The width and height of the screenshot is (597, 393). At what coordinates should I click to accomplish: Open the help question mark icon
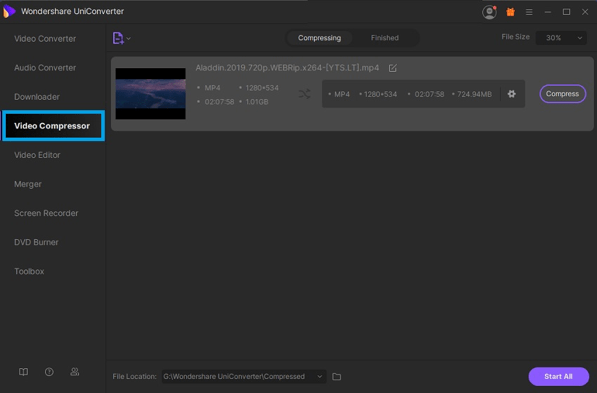point(49,372)
